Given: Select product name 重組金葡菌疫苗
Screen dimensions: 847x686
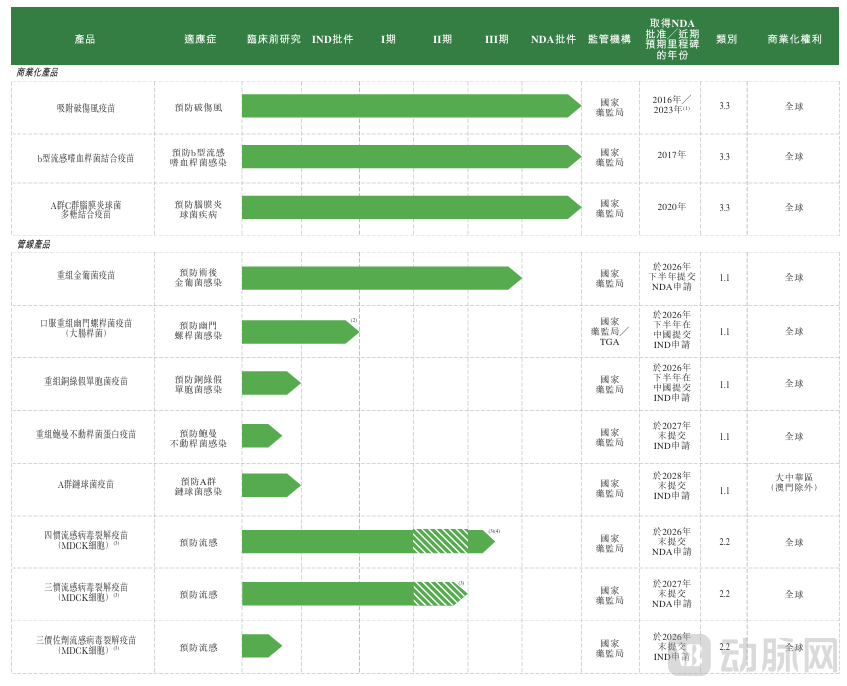Looking at the screenshot, I should pos(86,275).
